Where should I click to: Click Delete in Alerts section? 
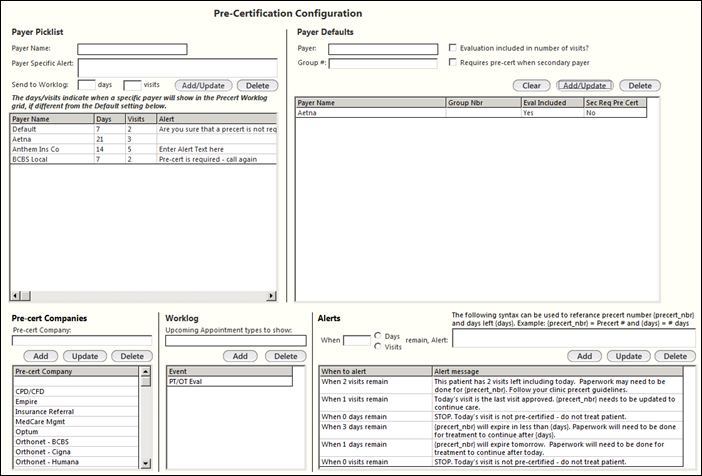click(x=675, y=356)
